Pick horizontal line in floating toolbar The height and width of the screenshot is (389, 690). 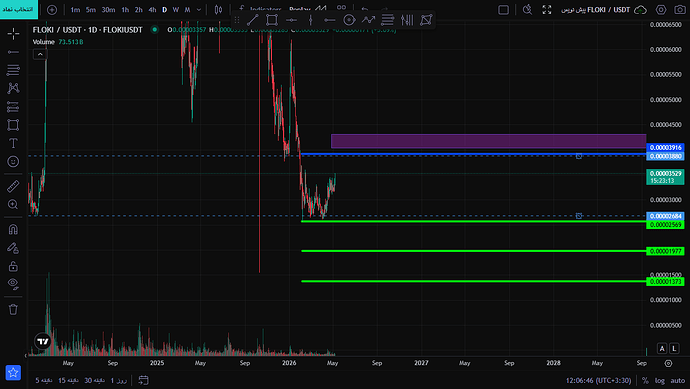291,20
